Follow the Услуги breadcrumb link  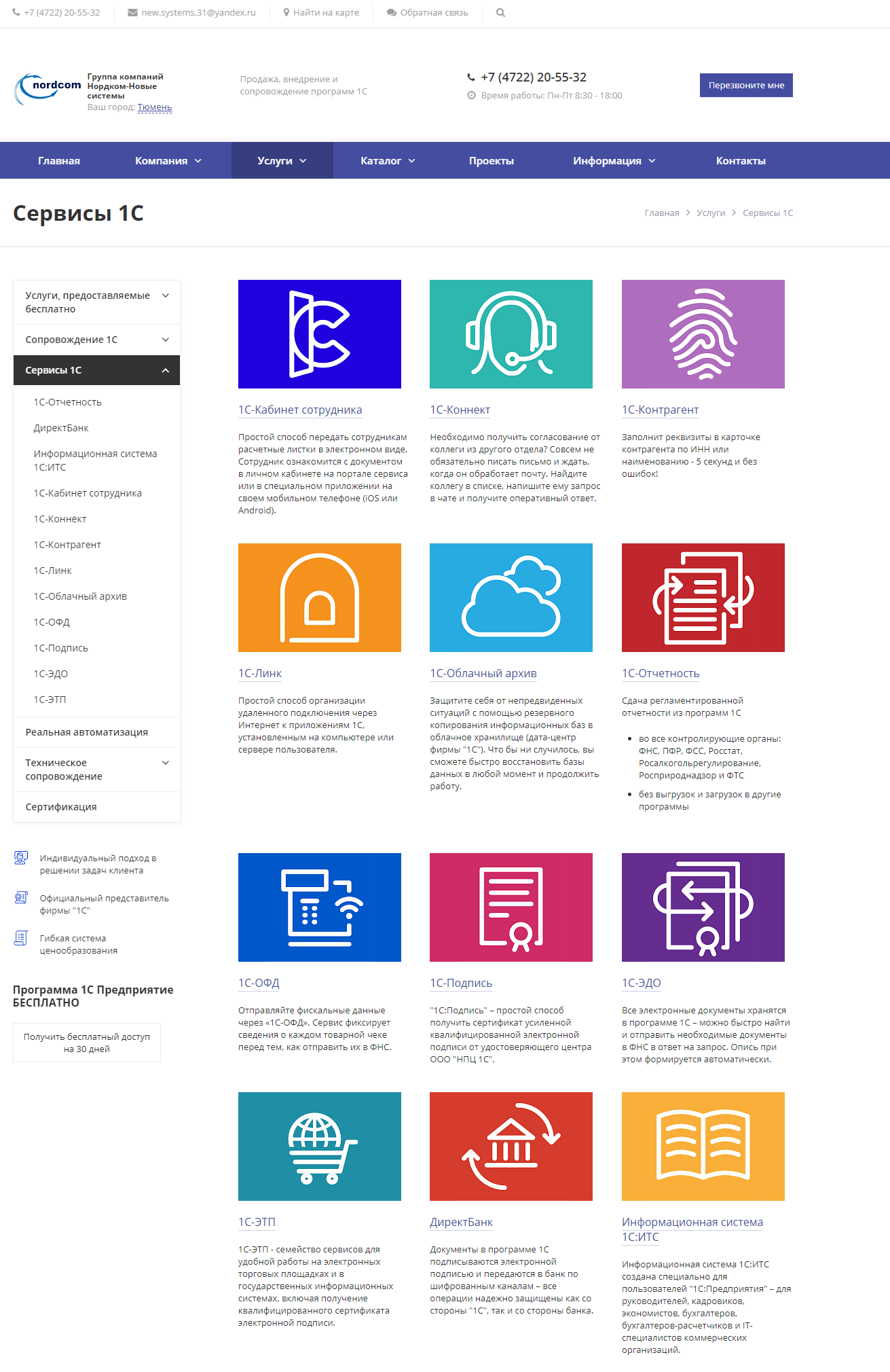[711, 213]
